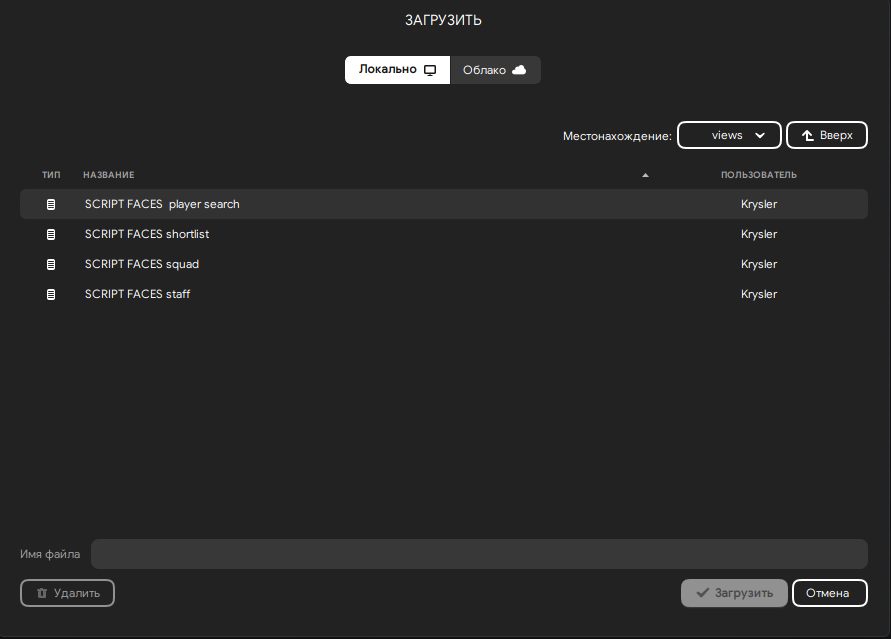
Task: Click the sort arrow in the header row
Action: tap(645, 175)
